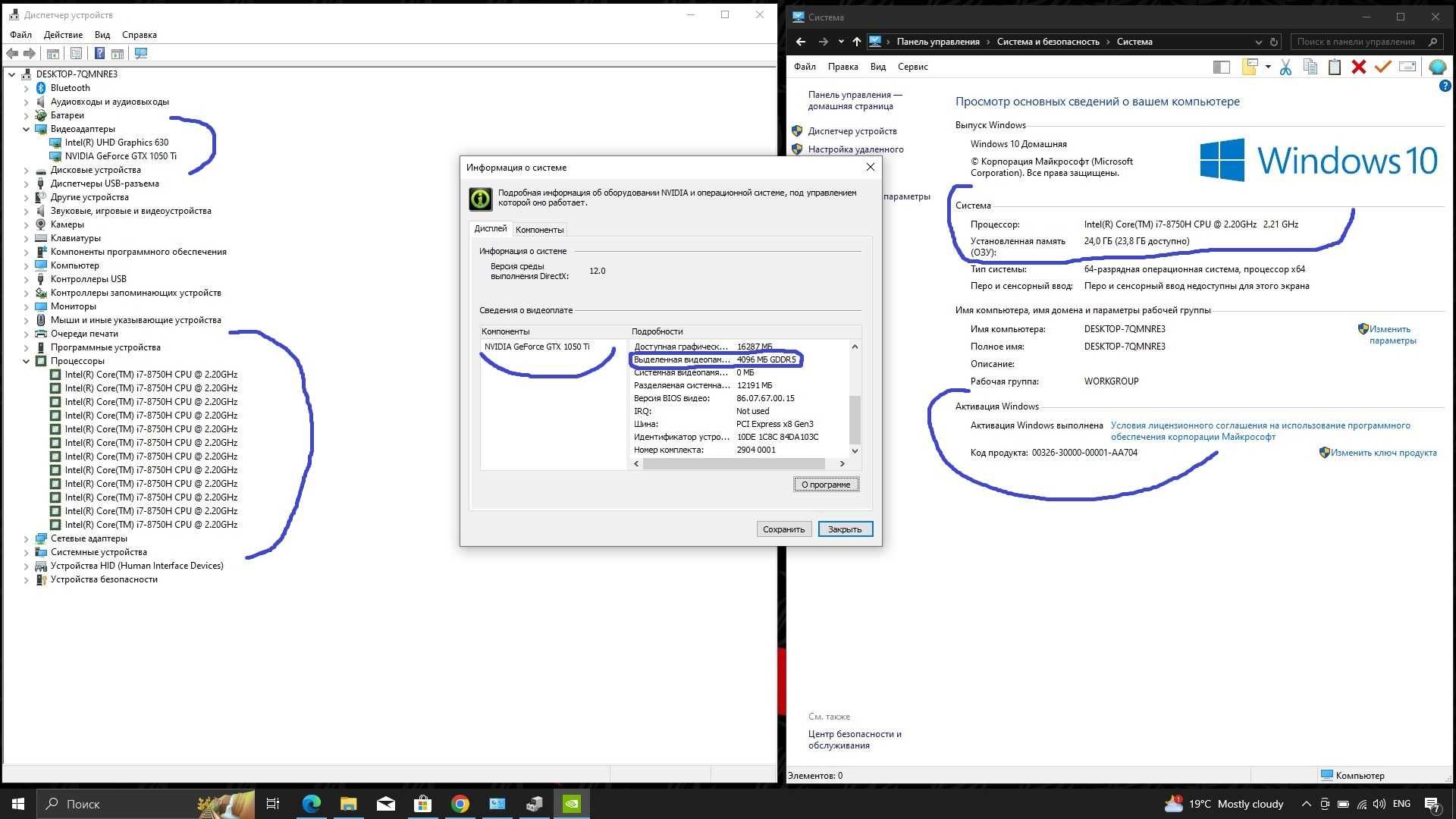Viewport: 1456px width, 819px height.
Task: Click the vertical scrollbar thumb in NVIDIA details
Action: tap(855, 420)
